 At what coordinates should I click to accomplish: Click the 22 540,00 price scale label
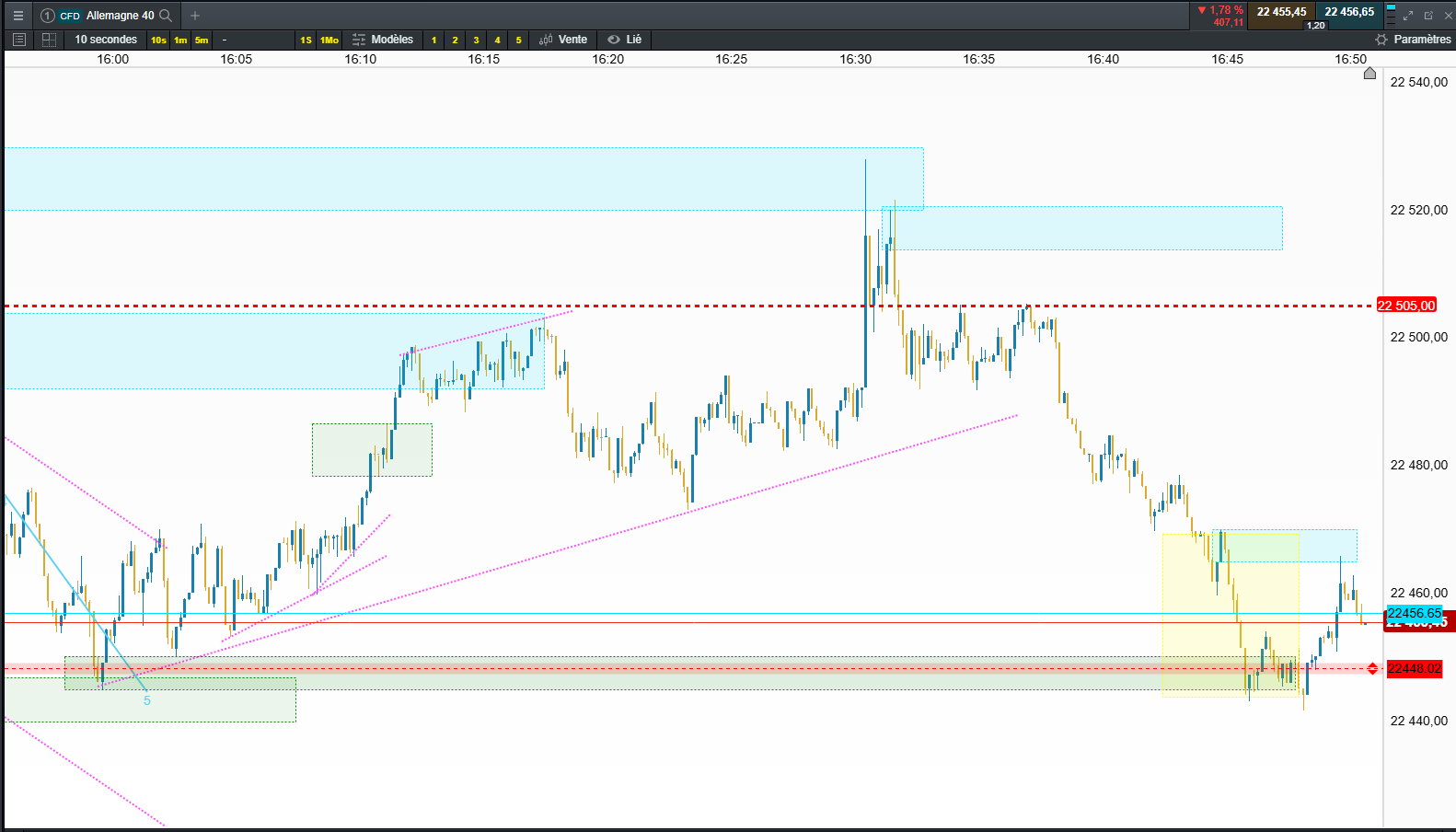(1419, 82)
